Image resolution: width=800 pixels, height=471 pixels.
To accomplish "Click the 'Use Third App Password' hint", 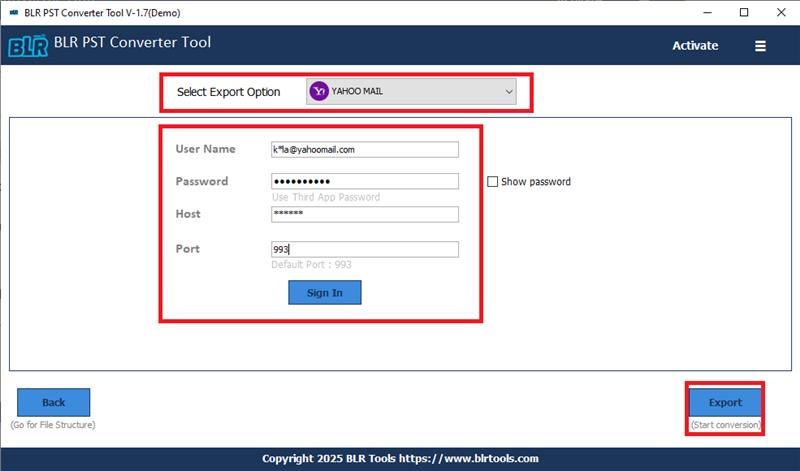I will (326, 197).
